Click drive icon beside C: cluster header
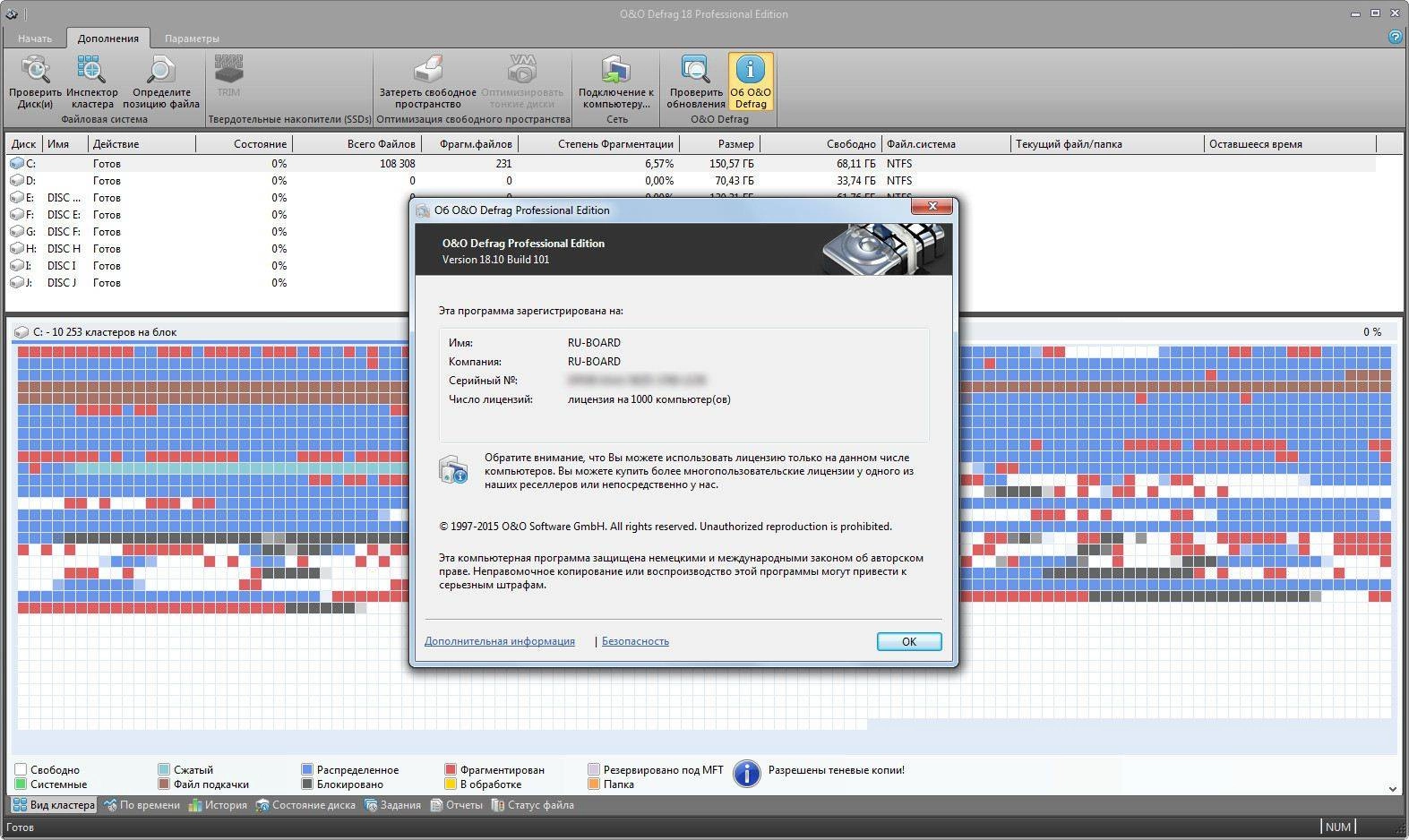Screen dimensions: 1409x840 click(x=21, y=332)
